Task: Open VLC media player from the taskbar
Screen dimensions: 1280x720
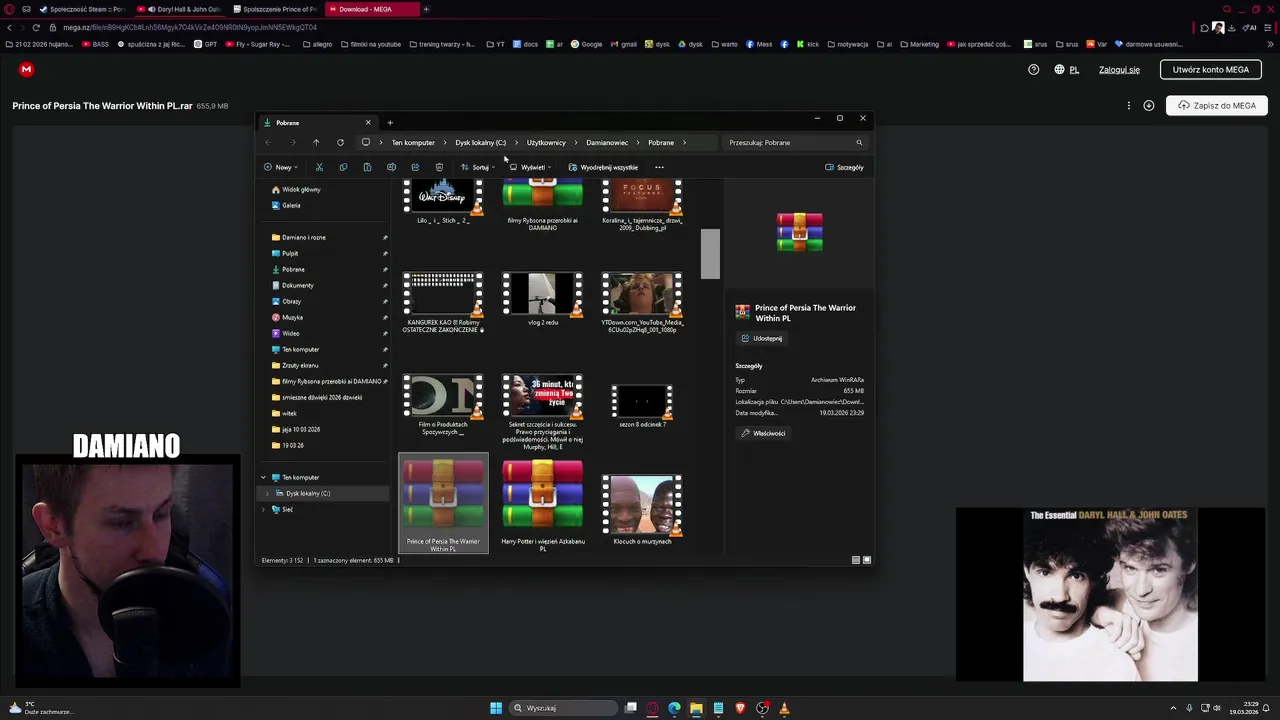Action: 784,708
